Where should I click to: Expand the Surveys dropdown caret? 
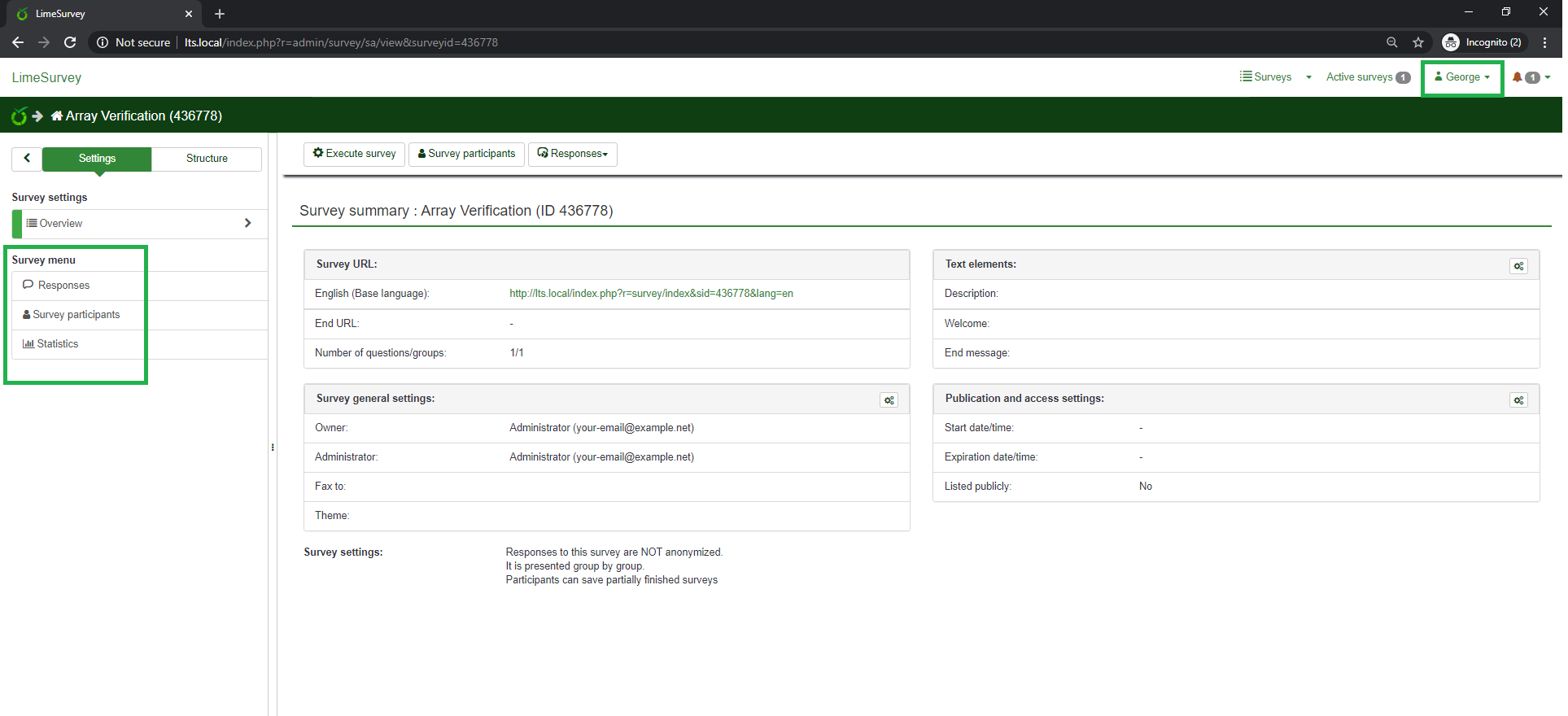1308,77
